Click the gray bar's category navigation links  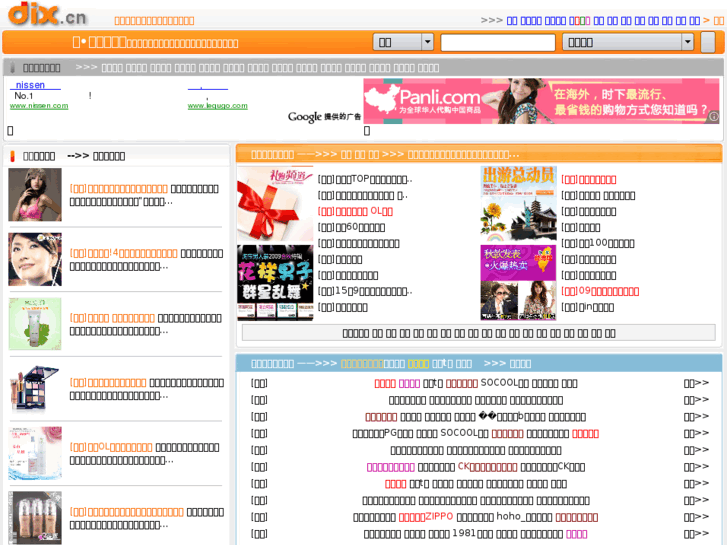270,68
